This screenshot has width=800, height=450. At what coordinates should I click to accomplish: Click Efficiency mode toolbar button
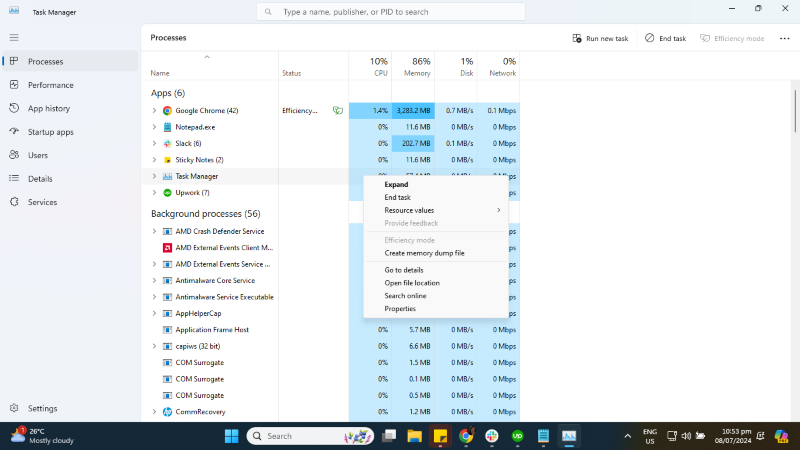coord(732,38)
